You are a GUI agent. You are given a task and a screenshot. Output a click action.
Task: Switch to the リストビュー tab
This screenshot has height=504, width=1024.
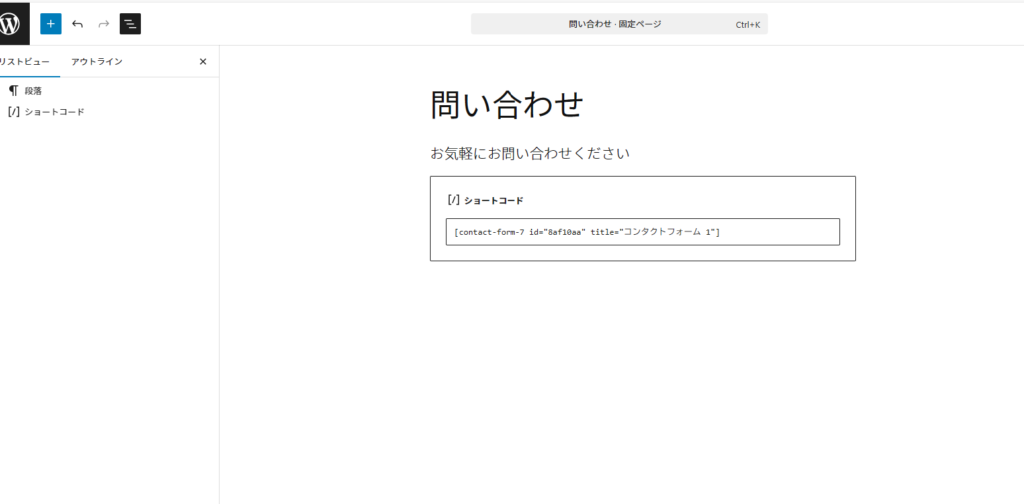[24, 62]
